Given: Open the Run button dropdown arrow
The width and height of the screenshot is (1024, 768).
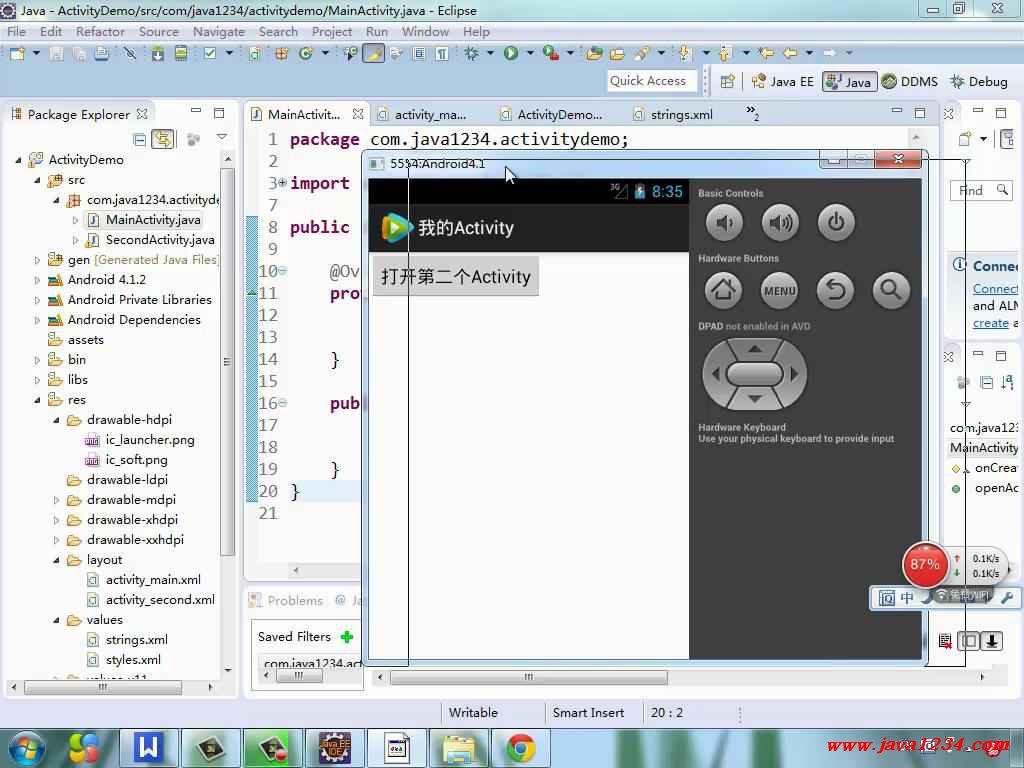Looking at the screenshot, I should point(530,54).
